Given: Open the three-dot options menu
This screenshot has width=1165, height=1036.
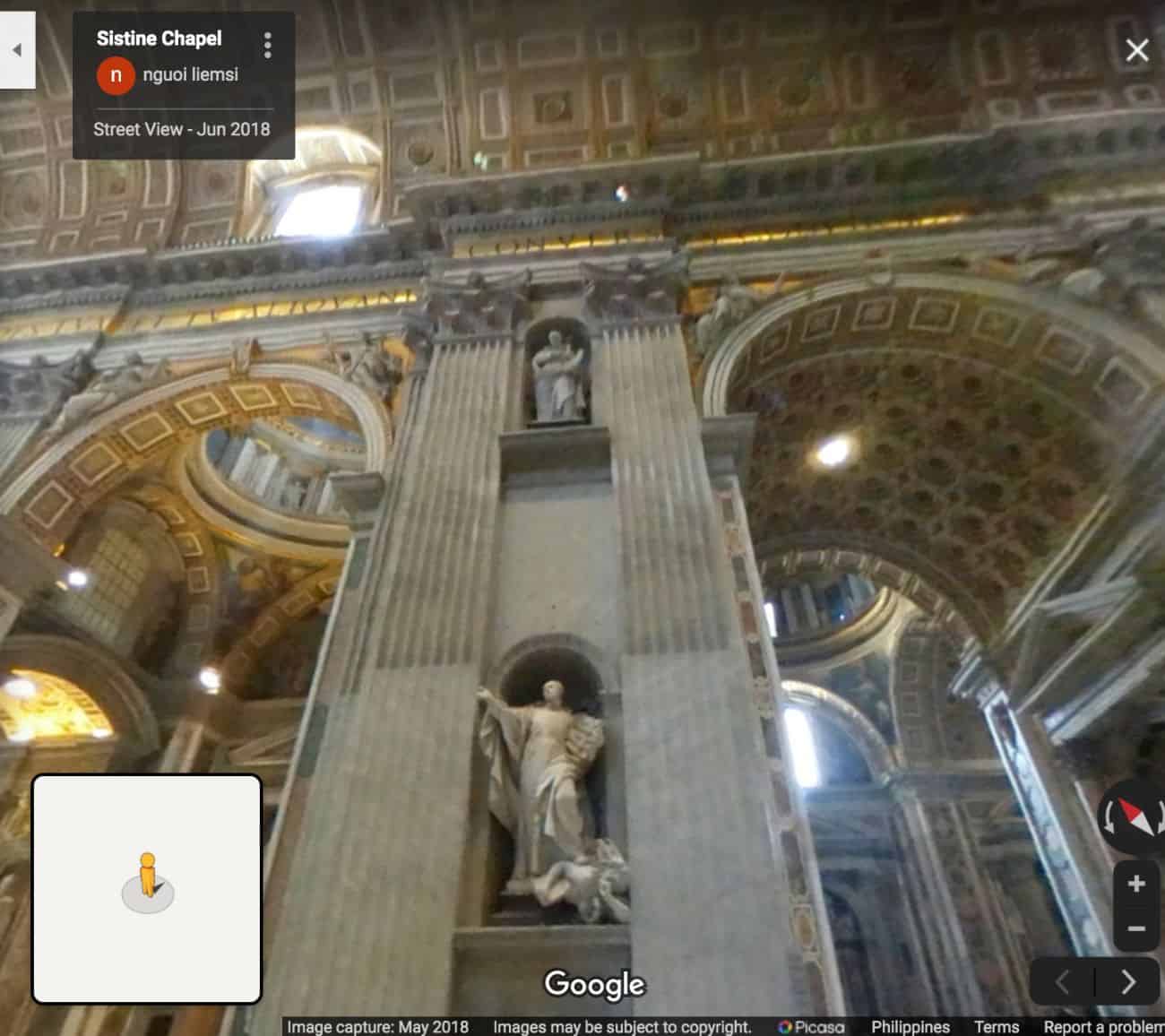Looking at the screenshot, I should click(x=267, y=45).
